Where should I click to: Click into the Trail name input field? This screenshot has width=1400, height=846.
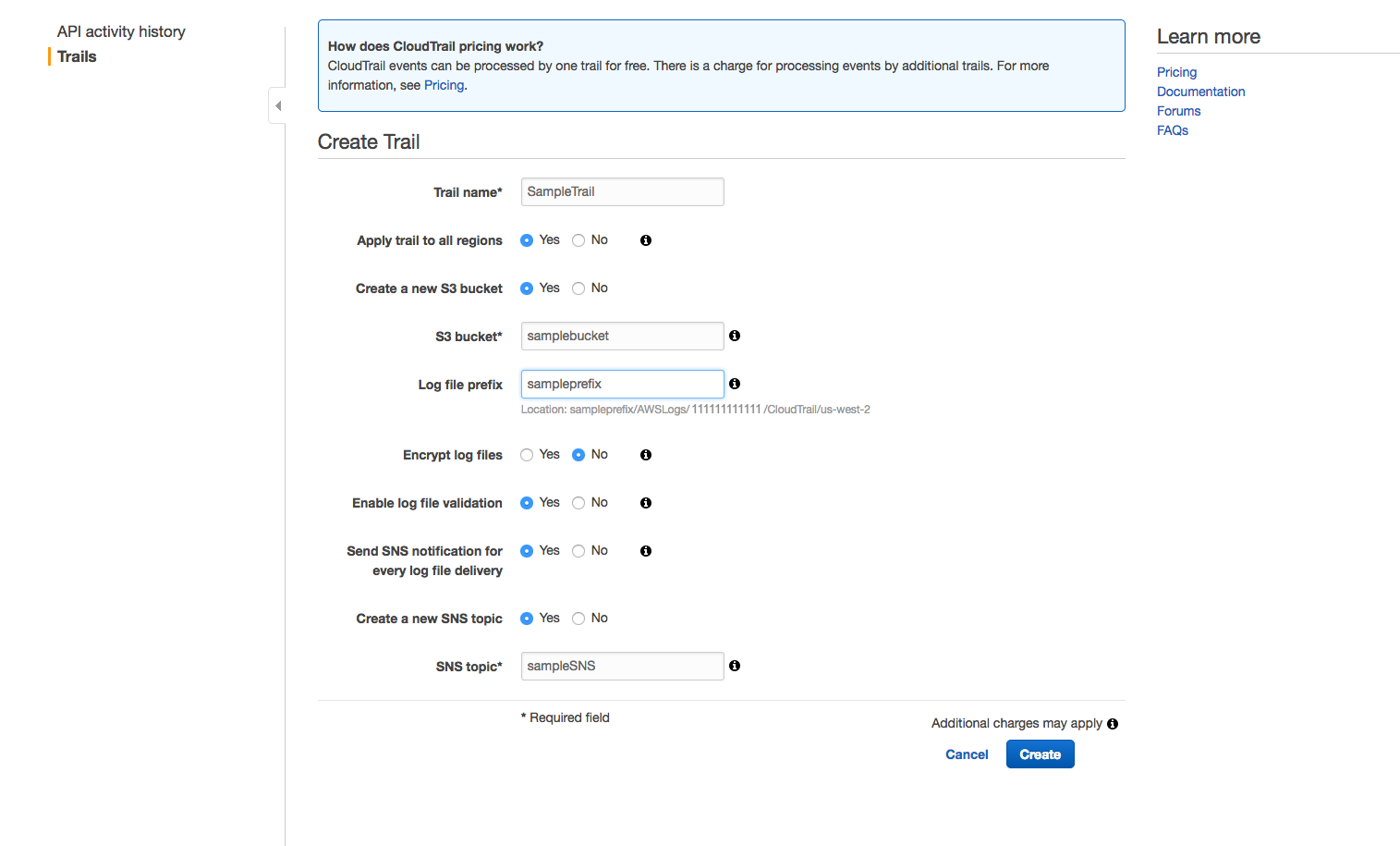pyautogui.click(x=621, y=191)
